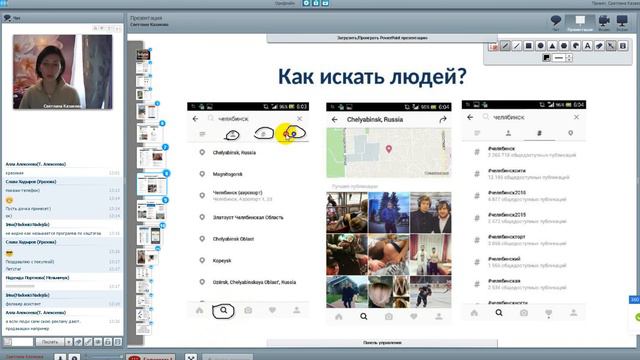Click the map in the middle phone screenshot
The image size is (640, 360).
389,153
